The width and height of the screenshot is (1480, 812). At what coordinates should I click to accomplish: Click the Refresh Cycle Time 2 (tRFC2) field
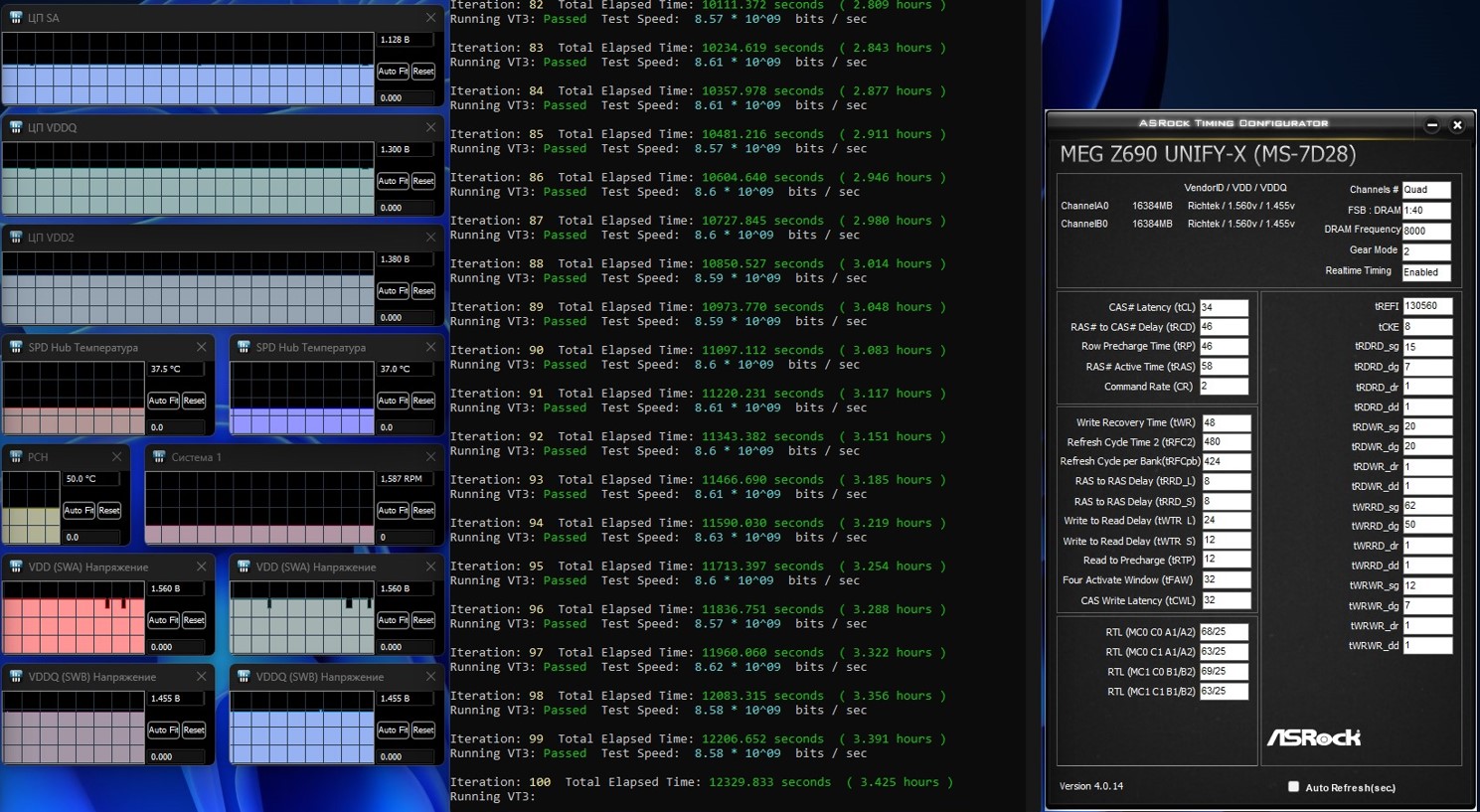[1227, 442]
